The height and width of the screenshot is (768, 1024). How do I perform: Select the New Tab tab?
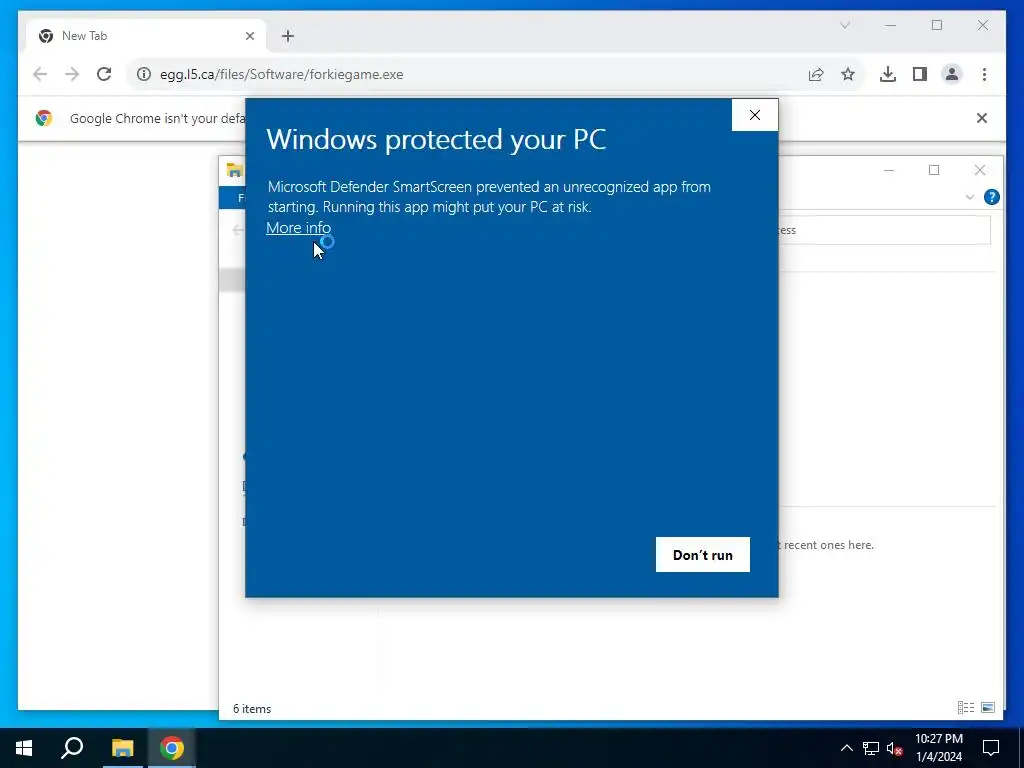[146, 36]
